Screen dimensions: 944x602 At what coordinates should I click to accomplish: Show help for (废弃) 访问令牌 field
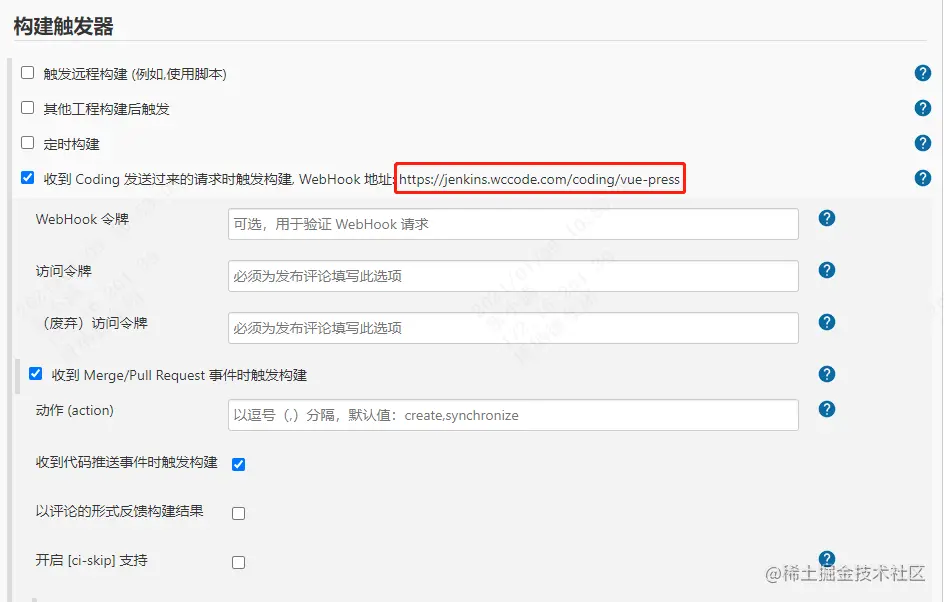[x=827, y=323]
